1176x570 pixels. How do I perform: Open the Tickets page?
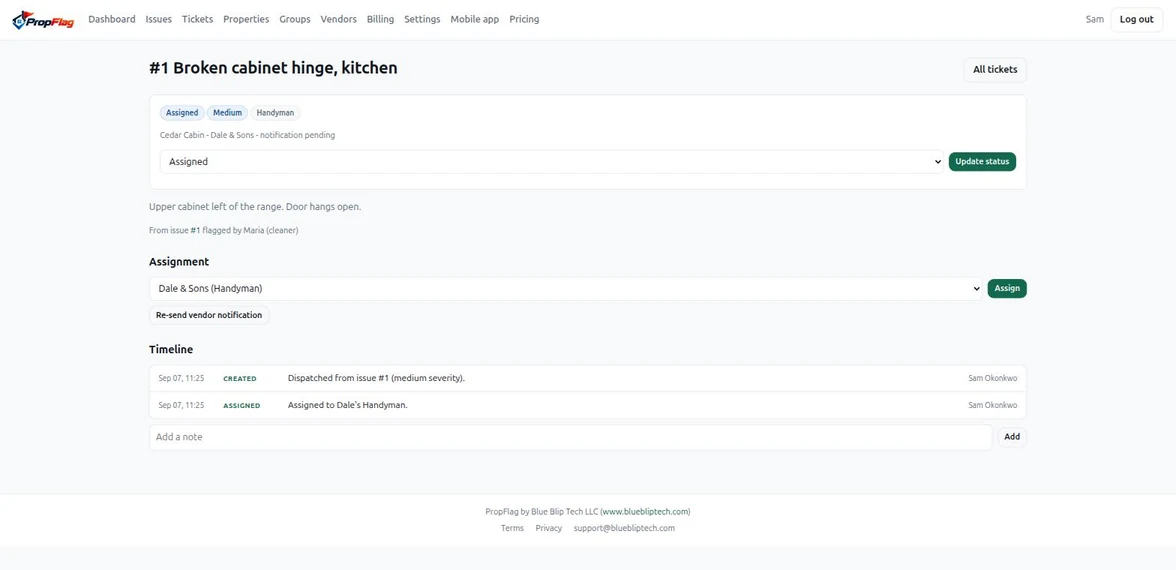[x=197, y=20]
